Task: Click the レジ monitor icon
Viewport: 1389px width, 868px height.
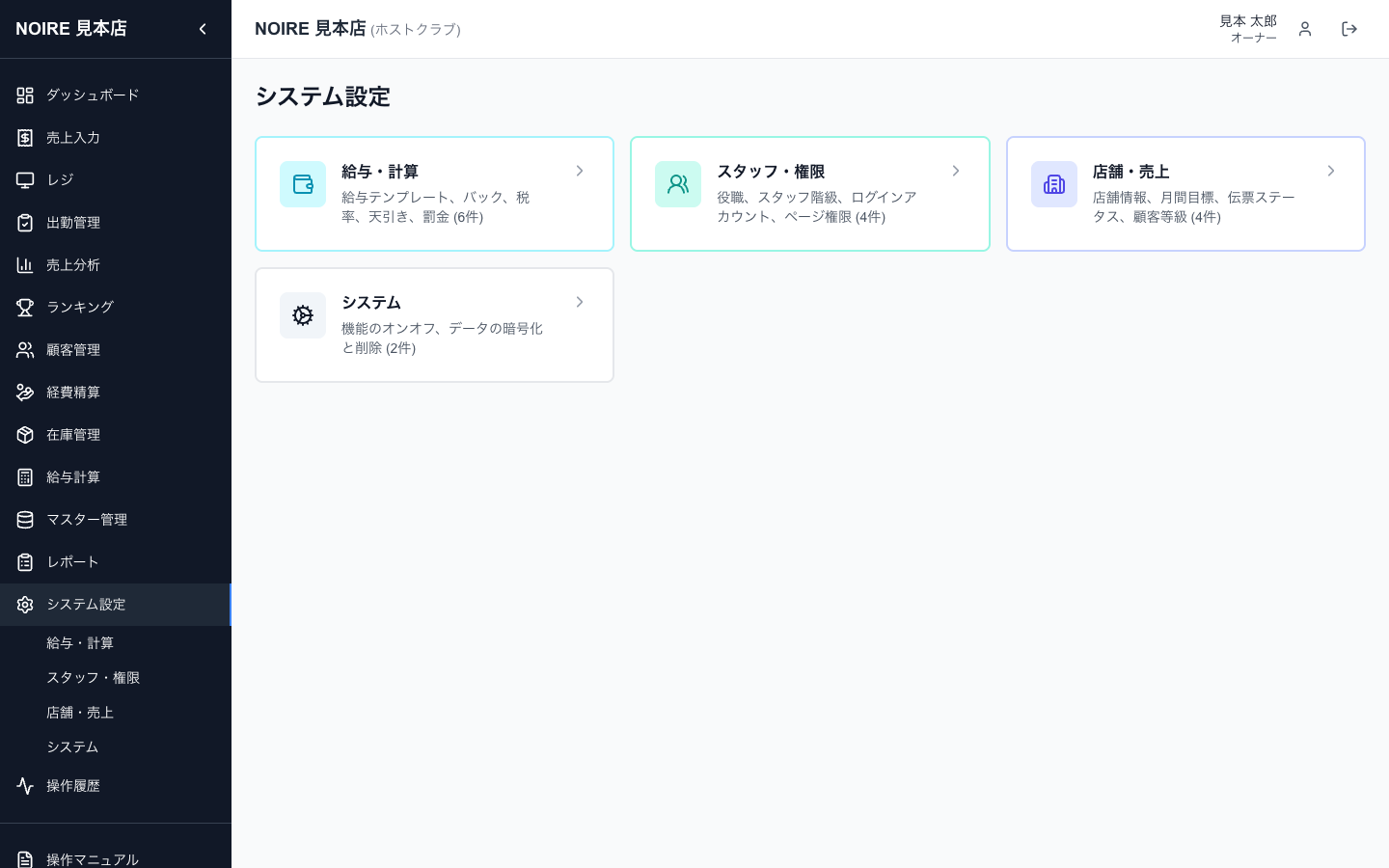Action: 25,180
